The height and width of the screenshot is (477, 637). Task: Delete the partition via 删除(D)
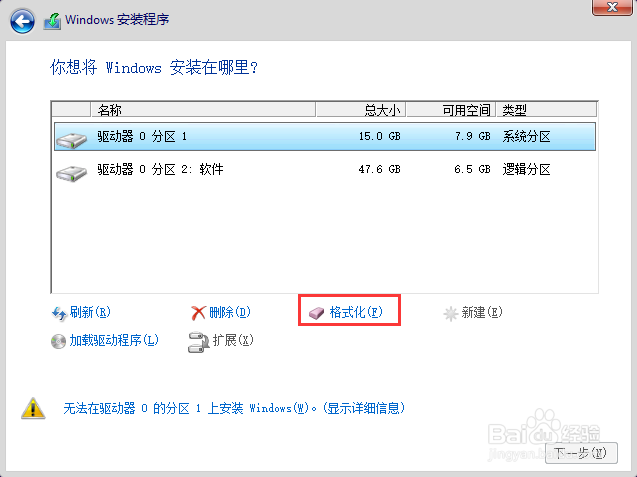pyautogui.click(x=230, y=312)
